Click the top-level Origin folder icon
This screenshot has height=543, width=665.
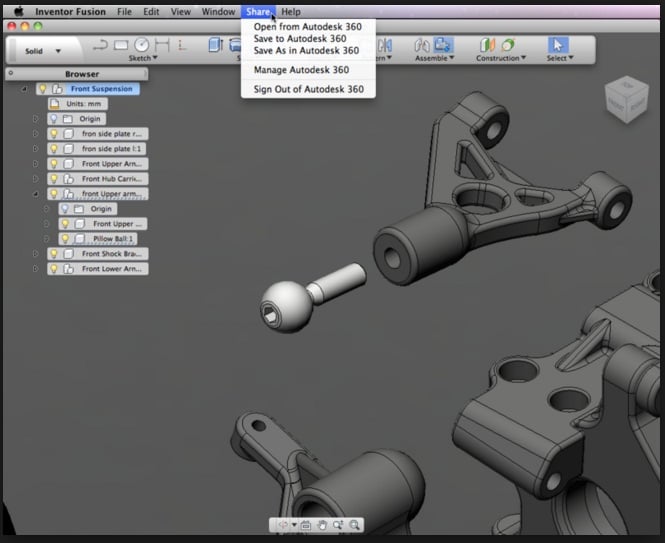click(67, 119)
